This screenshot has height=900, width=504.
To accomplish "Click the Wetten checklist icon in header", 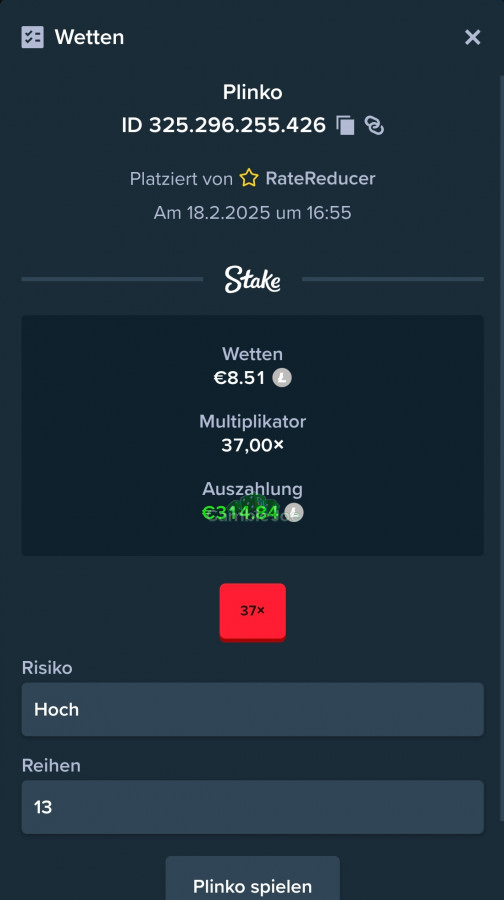I will (x=33, y=37).
